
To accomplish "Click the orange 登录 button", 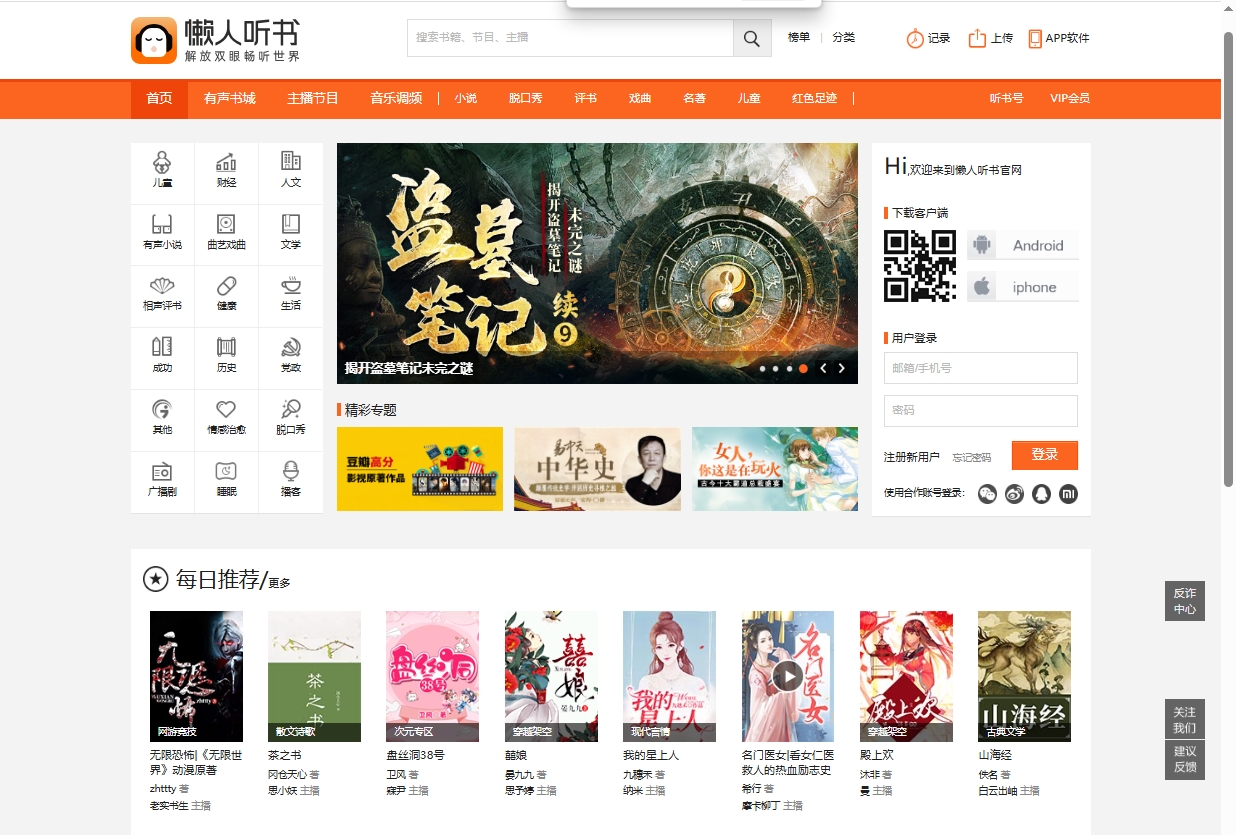I will coord(1045,455).
